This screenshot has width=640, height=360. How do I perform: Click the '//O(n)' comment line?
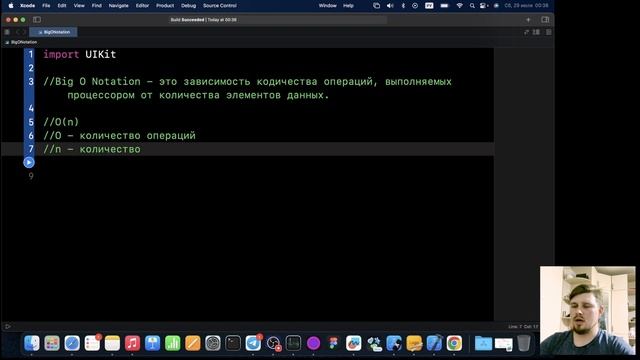[x=61, y=122]
